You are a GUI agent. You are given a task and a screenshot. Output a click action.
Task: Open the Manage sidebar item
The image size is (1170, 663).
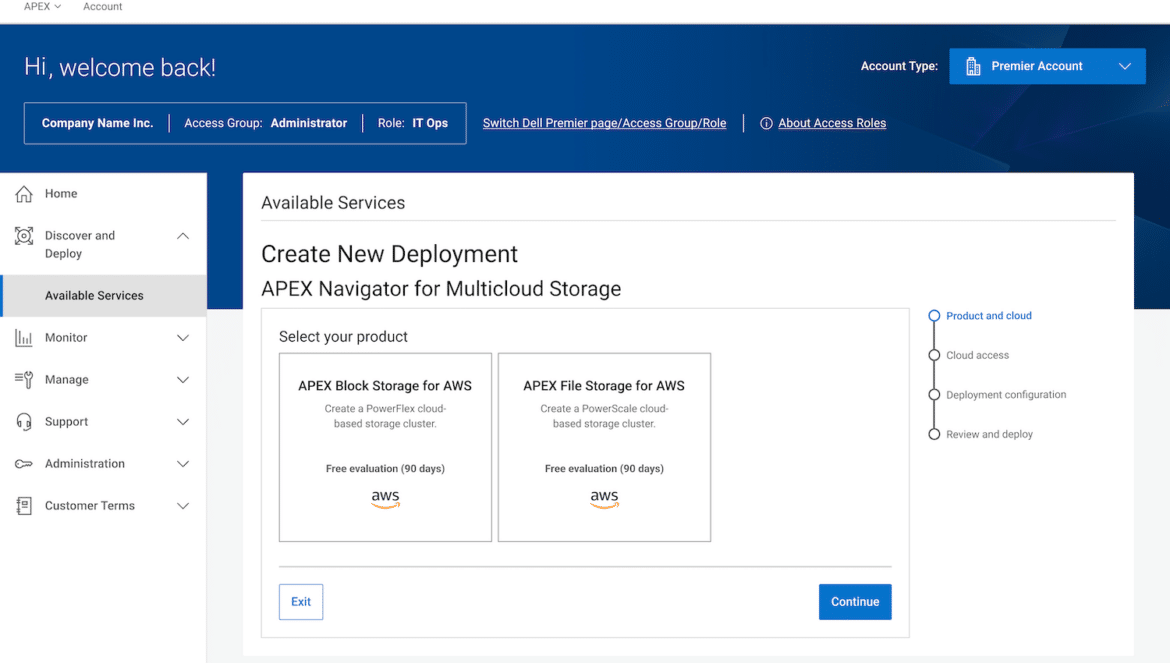click(x=104, y=380)
